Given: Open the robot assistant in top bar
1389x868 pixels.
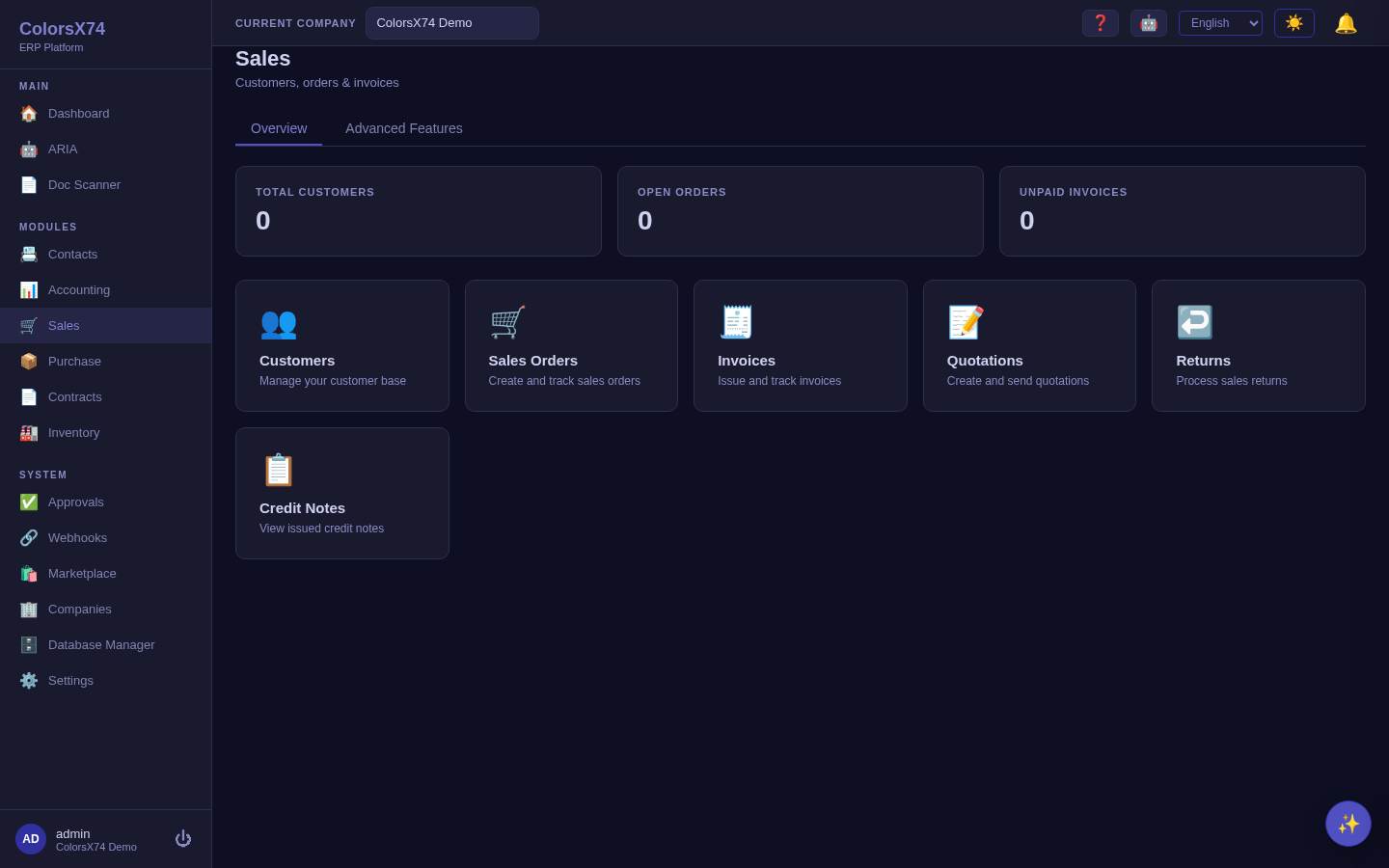Looking at the screenshot, I should click(1149, 23).
